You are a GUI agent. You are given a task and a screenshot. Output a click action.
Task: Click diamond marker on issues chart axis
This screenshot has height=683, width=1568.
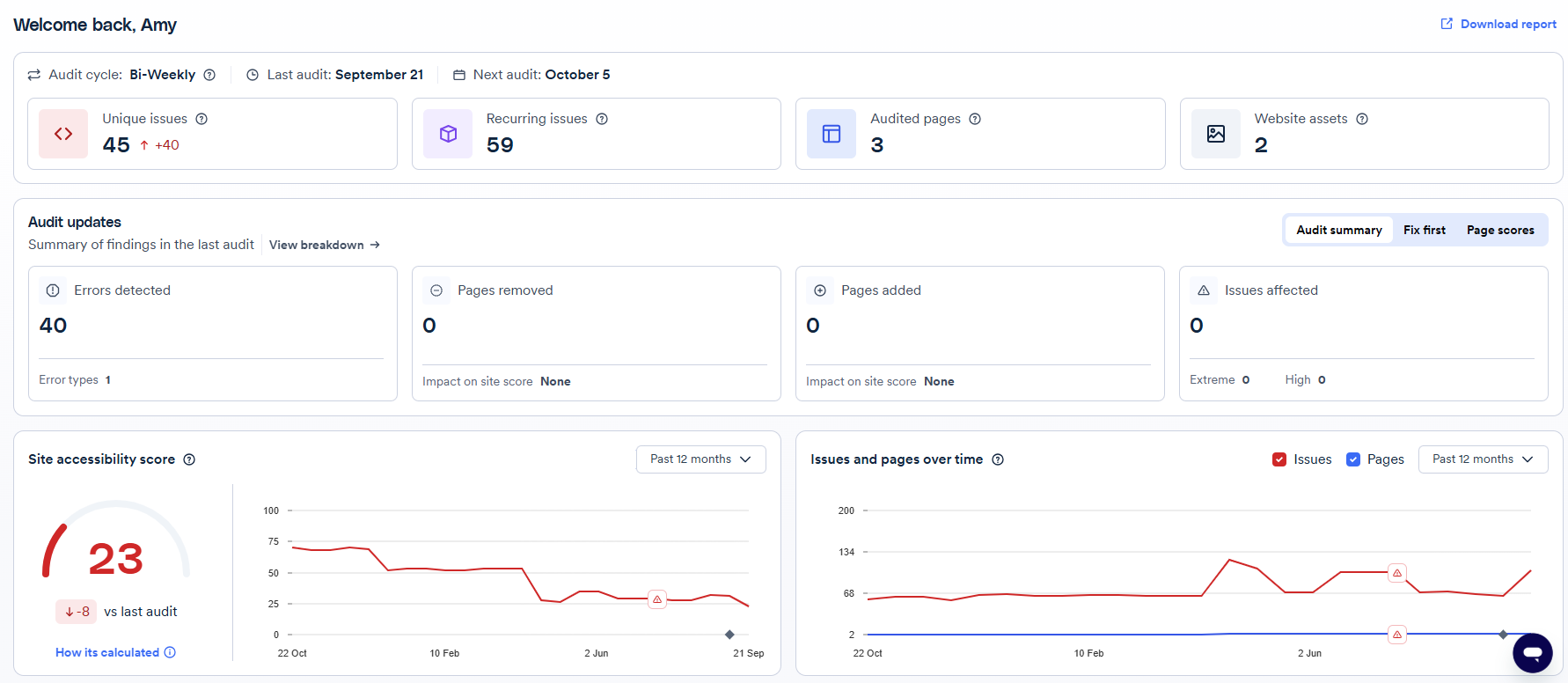(1503, 635)
